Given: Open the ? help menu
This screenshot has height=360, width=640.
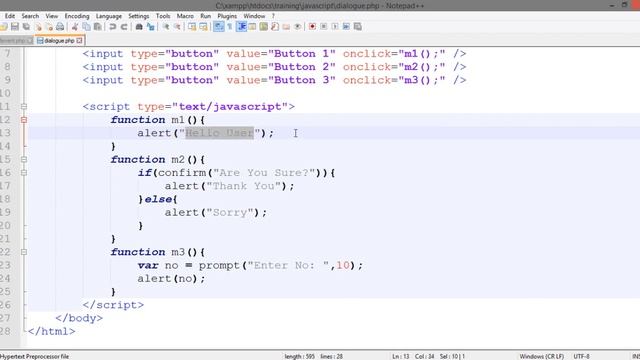Looking at the screenshot, I should tap(273, 16).
